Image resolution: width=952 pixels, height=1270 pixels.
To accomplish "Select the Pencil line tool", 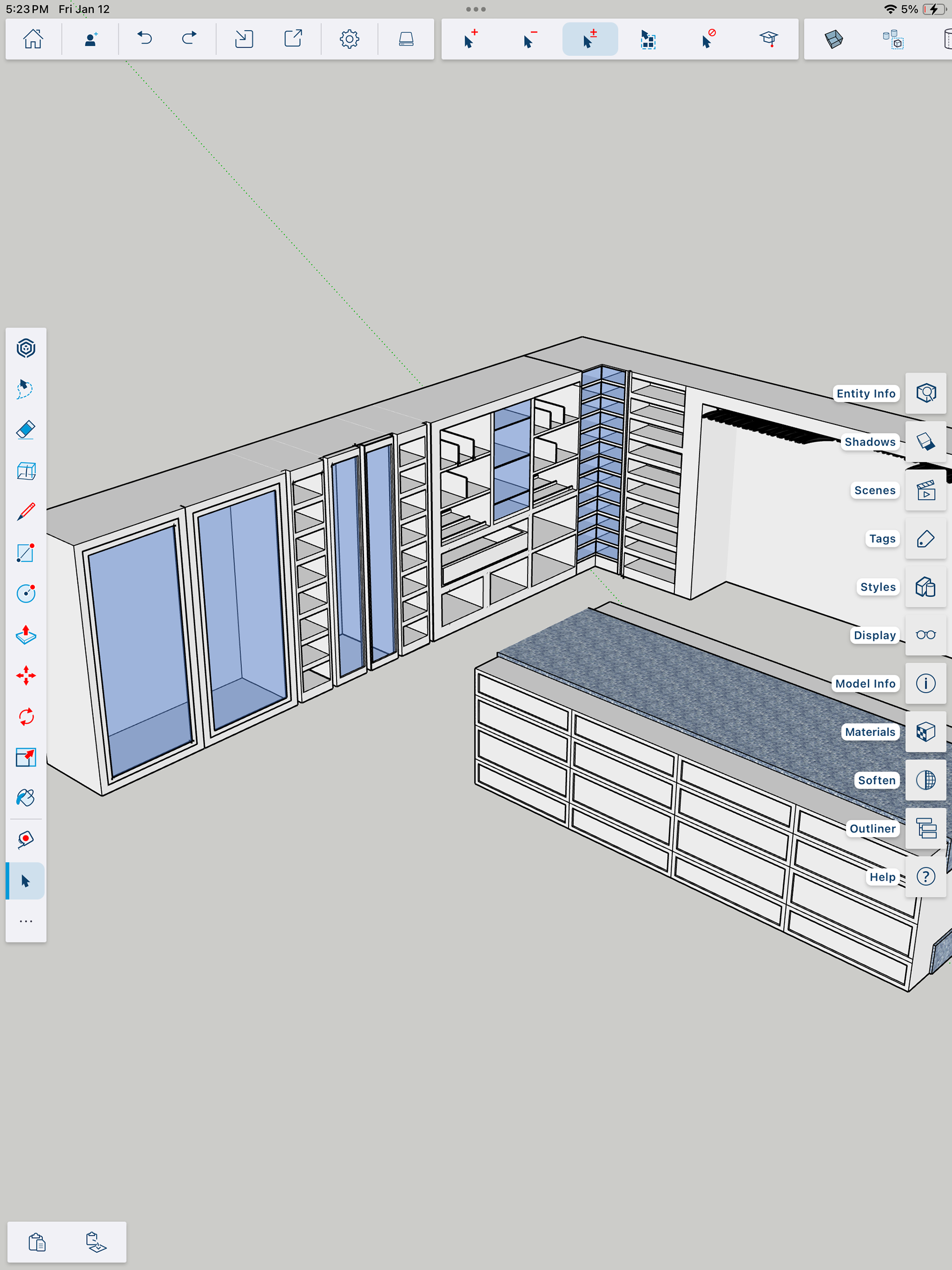I will point(26,512).
